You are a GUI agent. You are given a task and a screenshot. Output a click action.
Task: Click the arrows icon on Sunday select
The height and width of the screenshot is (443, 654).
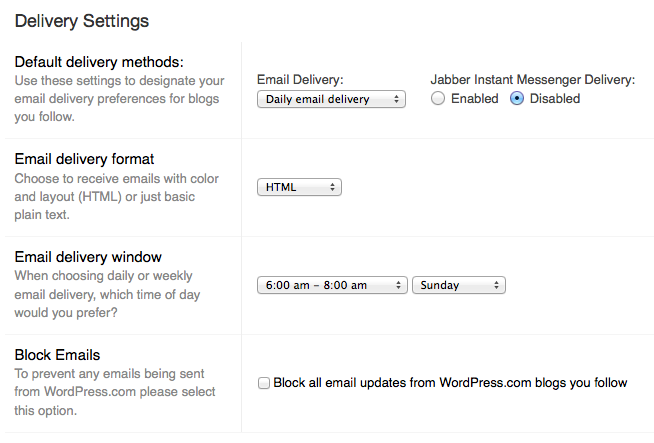click(496, 285)
